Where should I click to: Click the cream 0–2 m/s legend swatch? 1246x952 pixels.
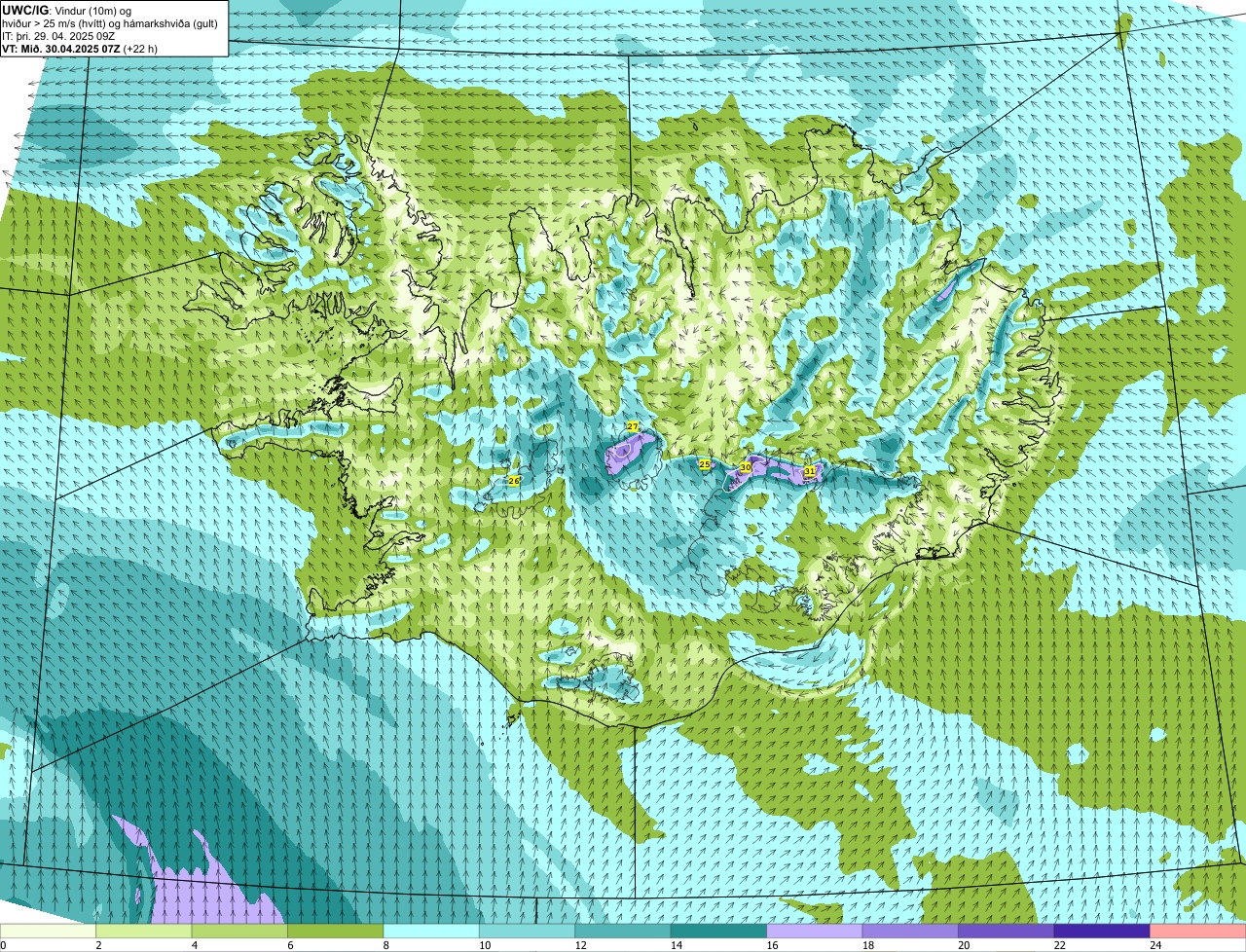click(x=49, y=932)
